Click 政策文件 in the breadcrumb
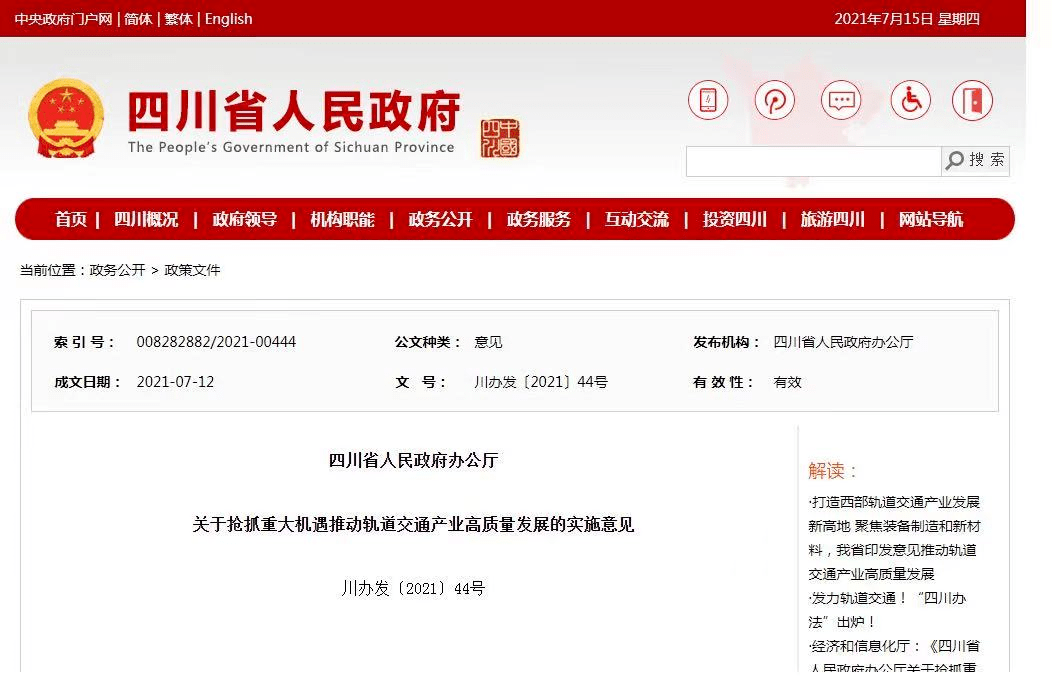The height and width of the screenshot is (680, 1052). click(x=192, y=270)
